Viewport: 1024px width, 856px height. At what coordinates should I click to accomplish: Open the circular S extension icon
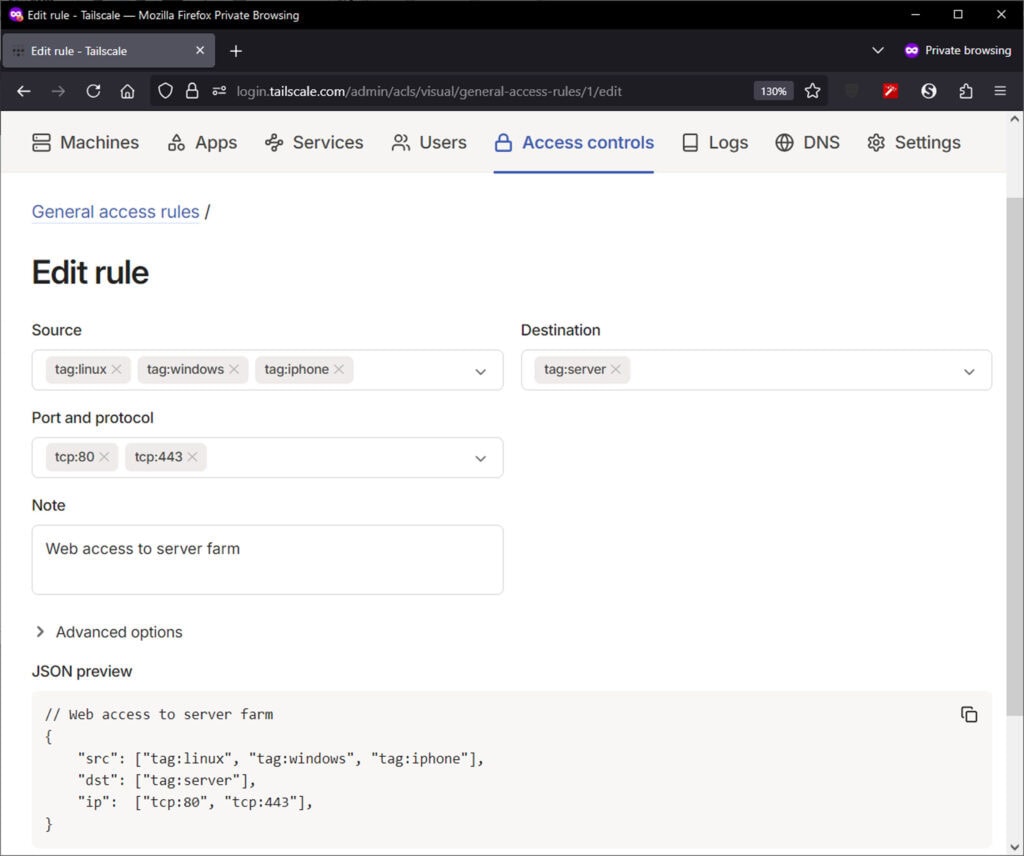coord(929,91)
